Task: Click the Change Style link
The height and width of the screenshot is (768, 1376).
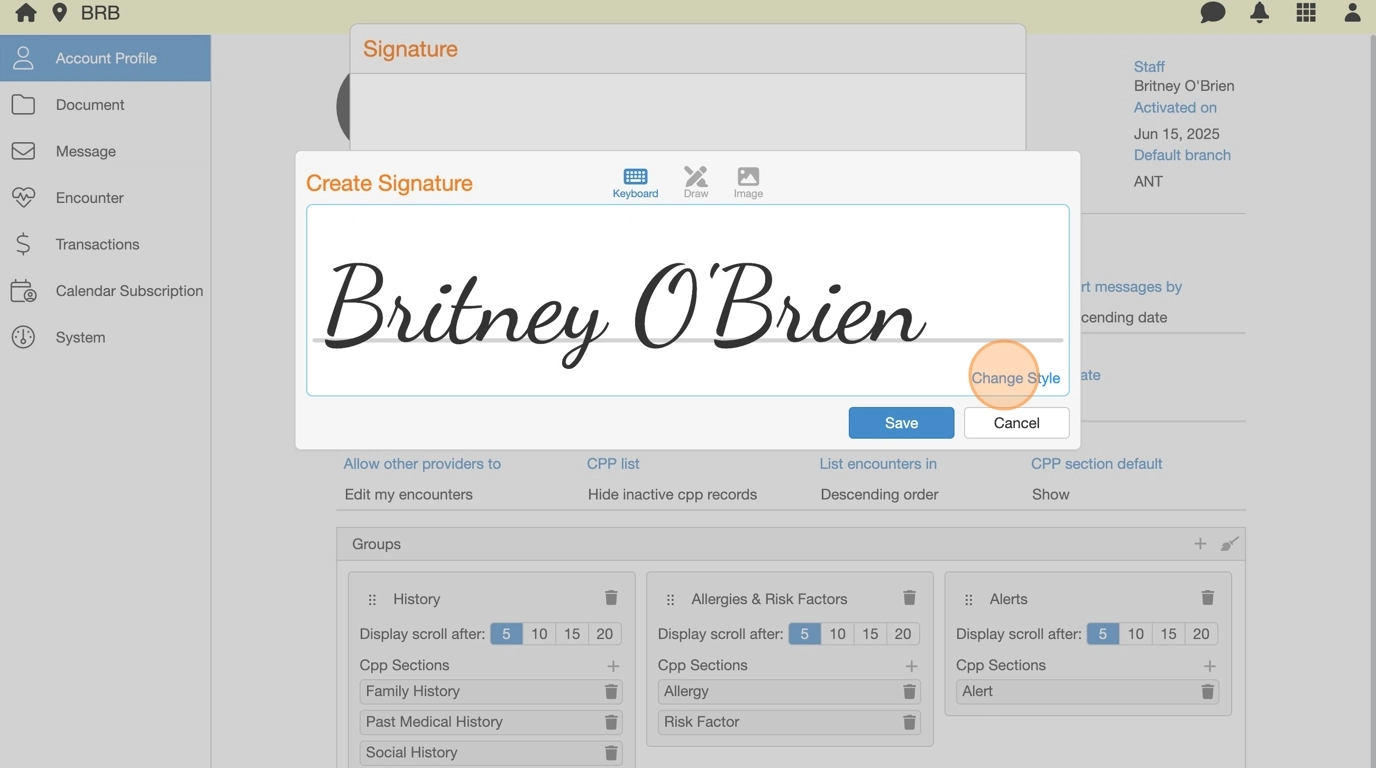Action: [1015, 378]
